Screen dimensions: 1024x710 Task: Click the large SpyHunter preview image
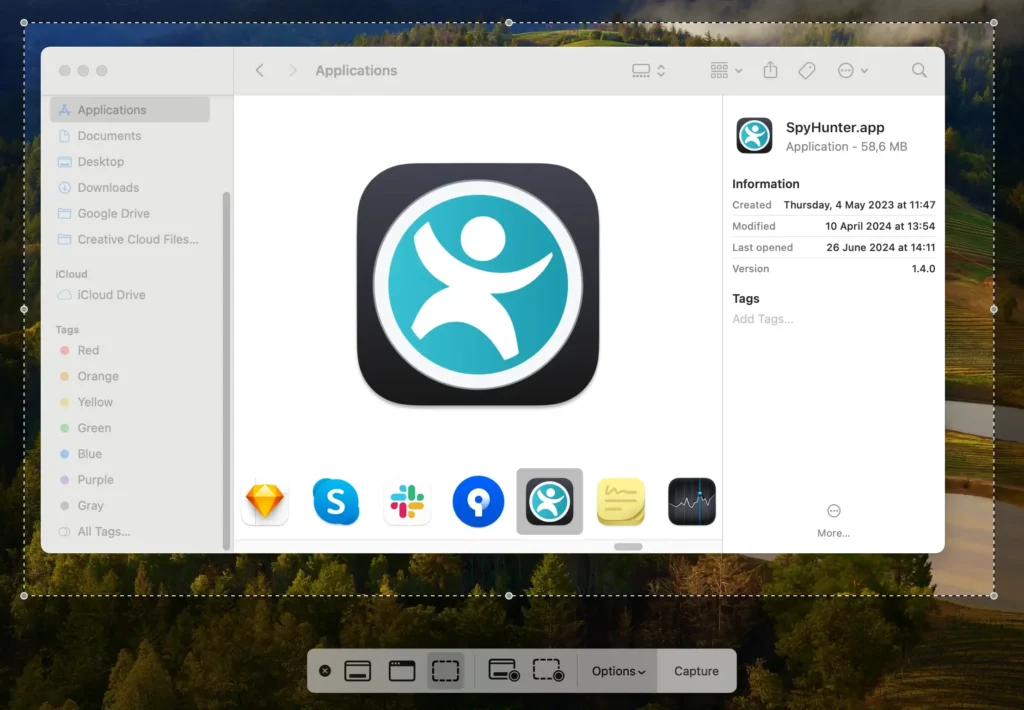[478, 284]
